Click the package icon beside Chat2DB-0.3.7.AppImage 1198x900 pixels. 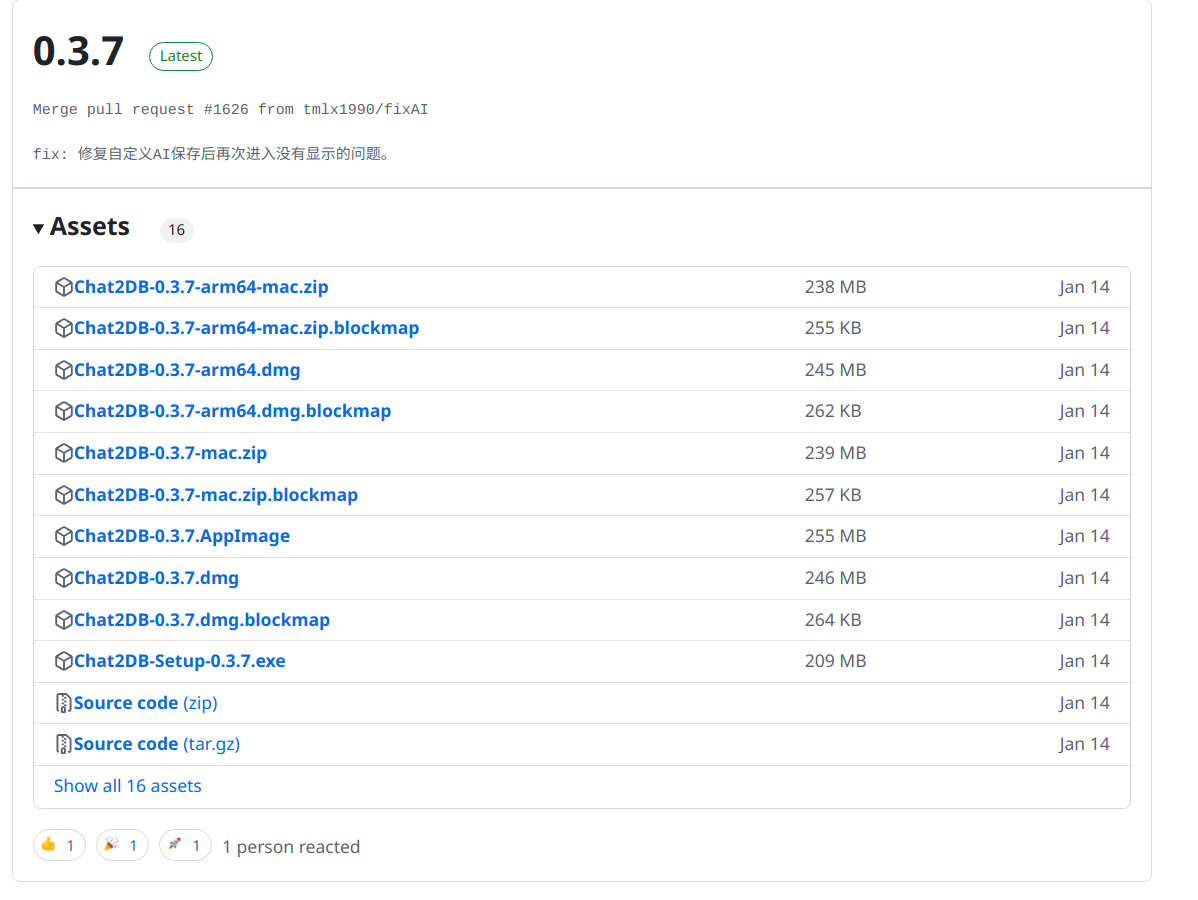click(64, 535)
